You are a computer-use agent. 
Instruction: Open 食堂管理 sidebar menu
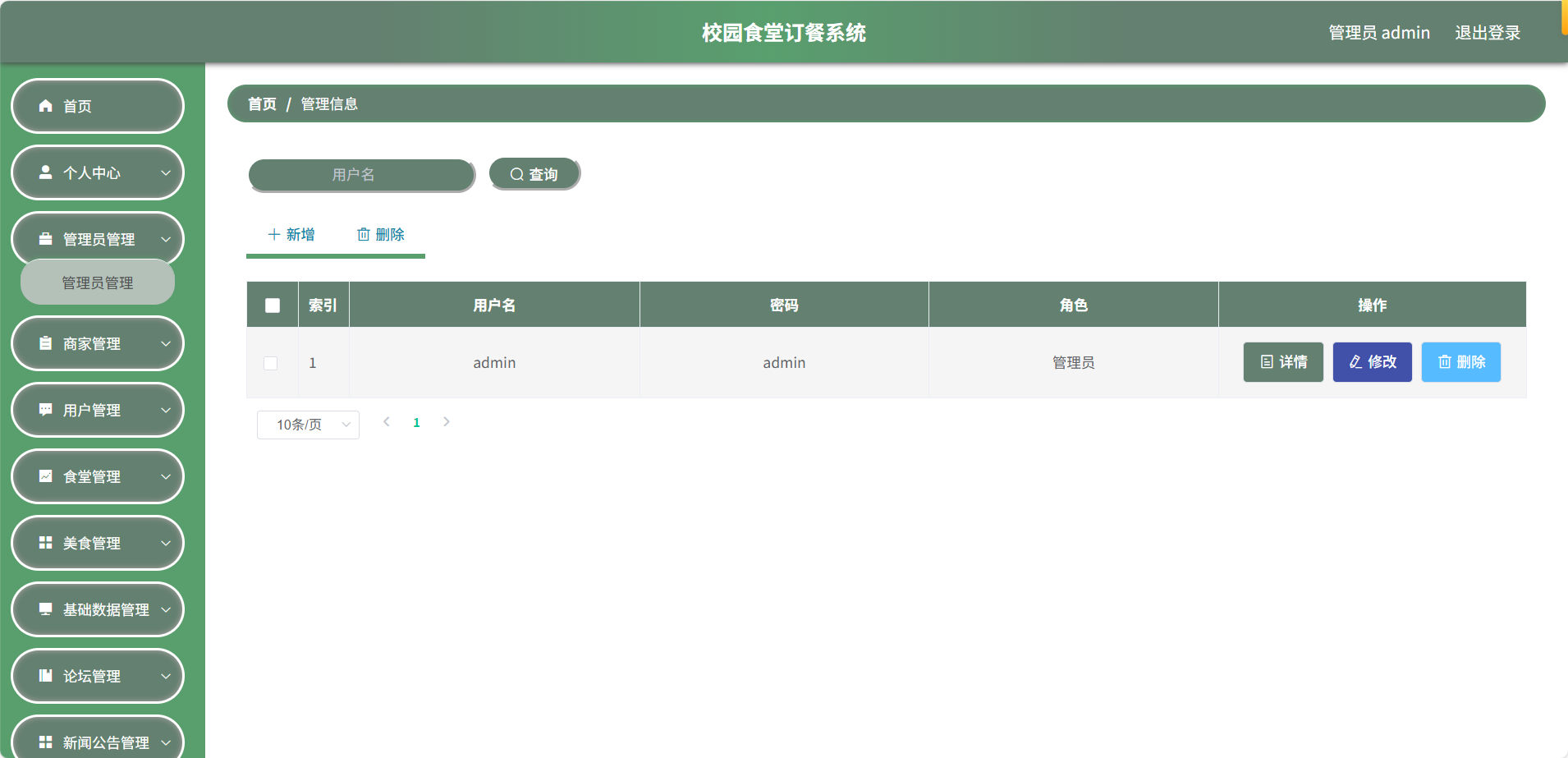[x=98, y=476]
